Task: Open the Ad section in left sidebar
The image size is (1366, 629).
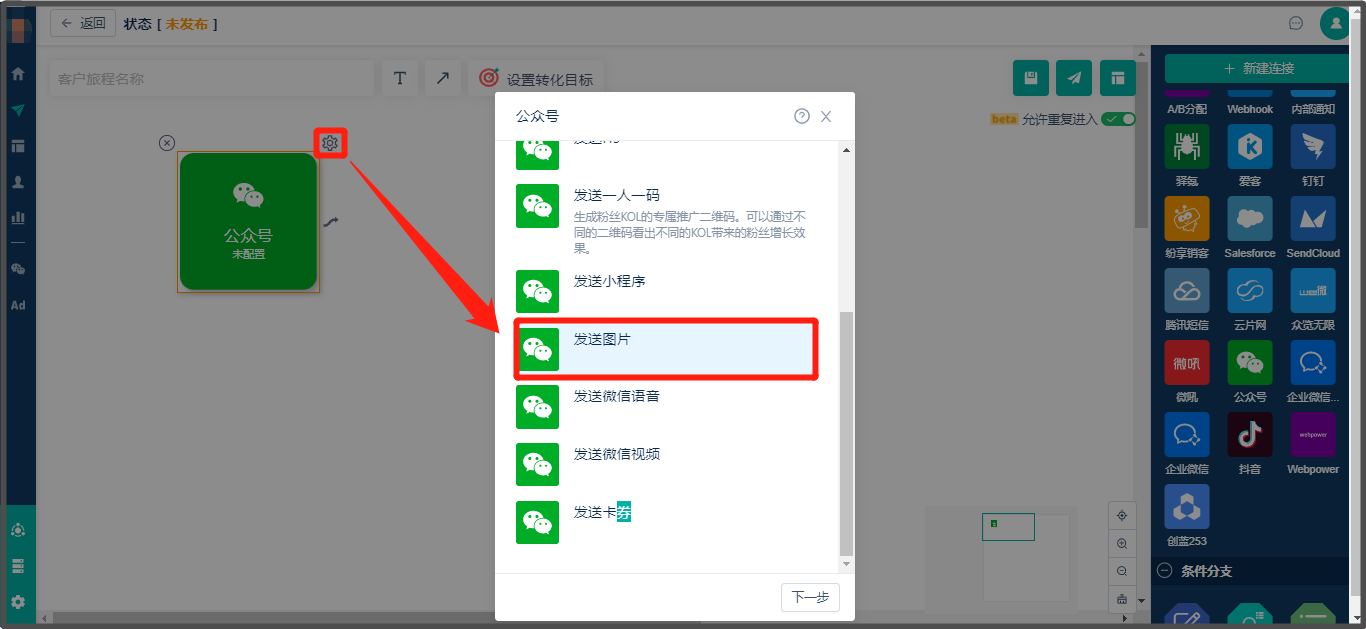Action: click(18, 305)
